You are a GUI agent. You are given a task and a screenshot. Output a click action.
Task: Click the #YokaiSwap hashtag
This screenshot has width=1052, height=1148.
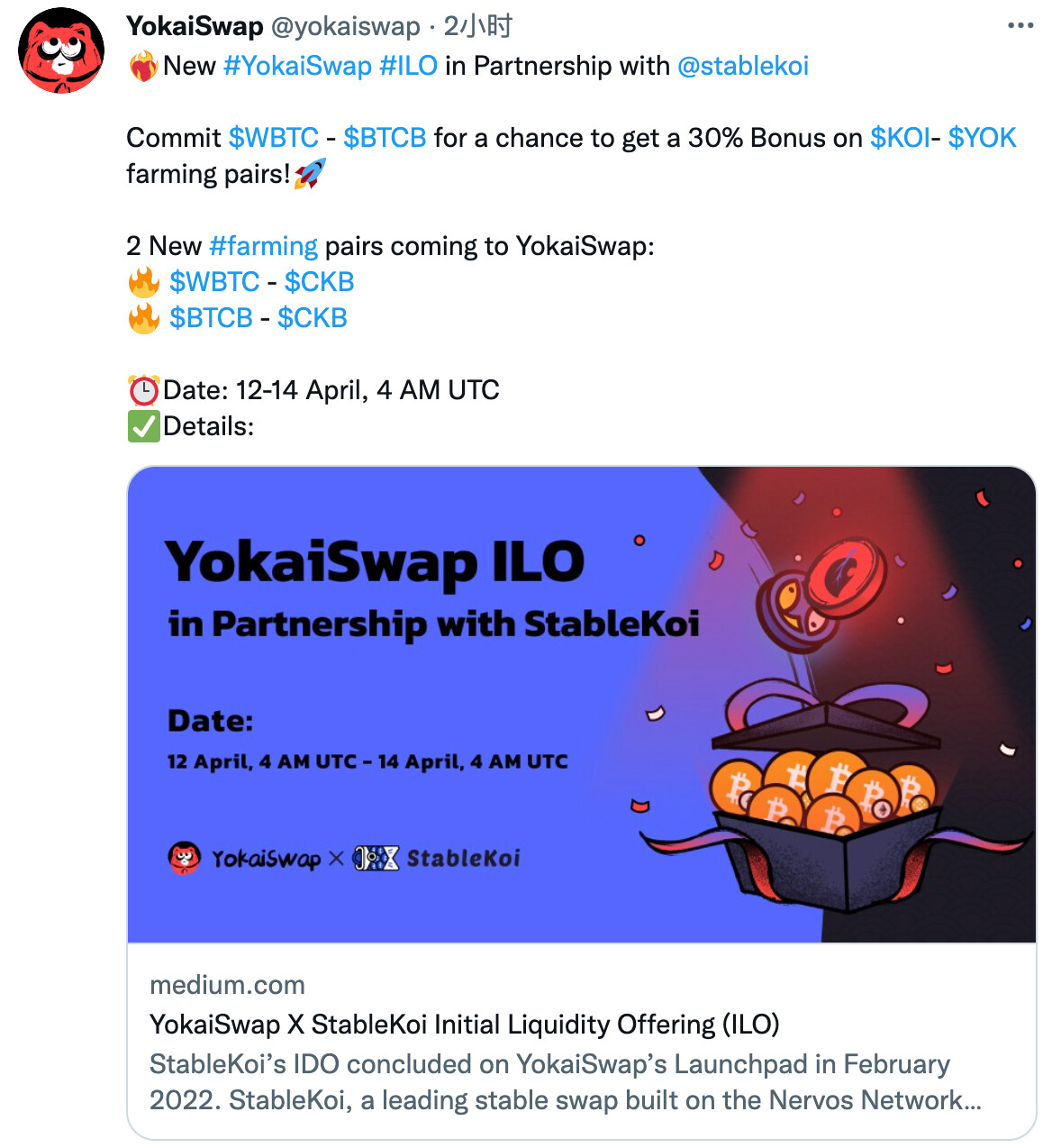(297, 66)
